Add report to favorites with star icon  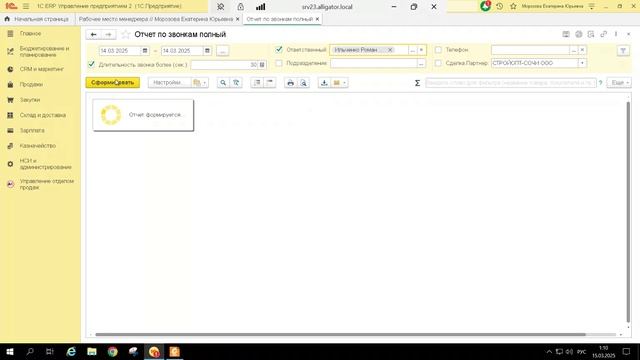click(126, 35)
